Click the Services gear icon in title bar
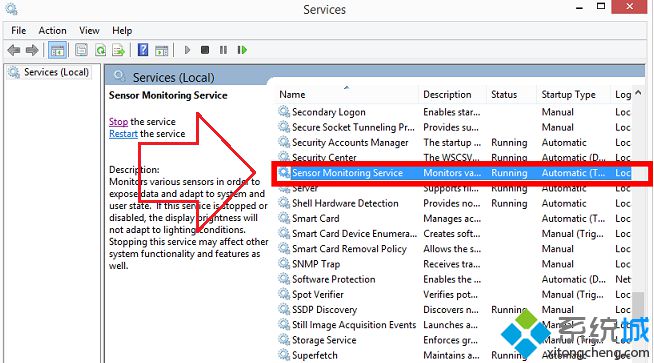This screenshot has height=363, width=654. (x=11, y=9)
